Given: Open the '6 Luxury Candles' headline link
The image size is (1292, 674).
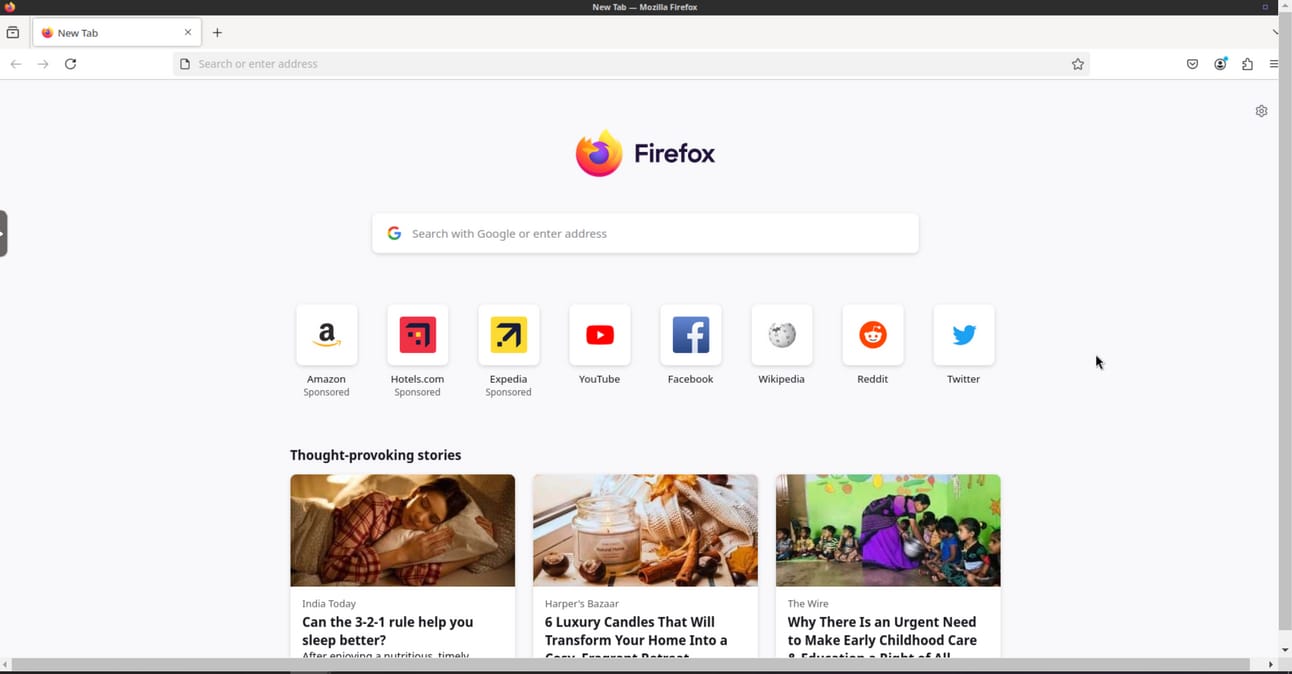Looking at the screenshot, I should pyautogui.click(x=636, y=636).
